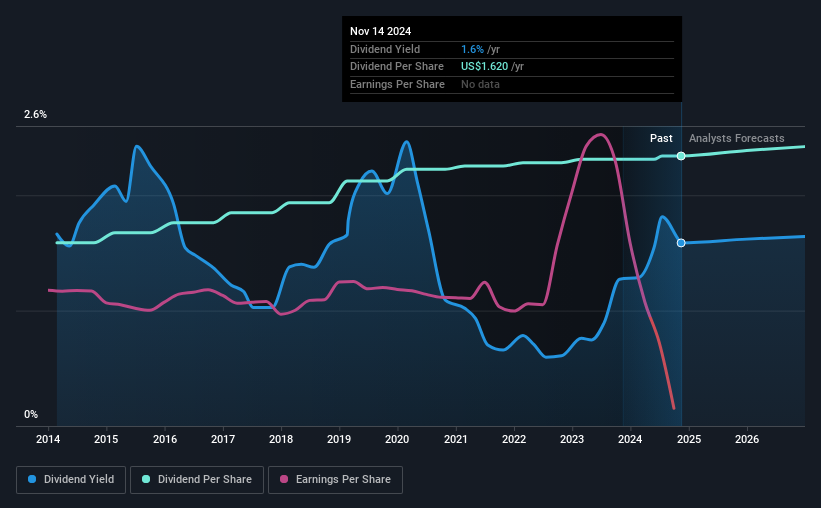Select the 2024 x-axis label
The width and height of the screenshot is (821, 508).
coord(630,439)
